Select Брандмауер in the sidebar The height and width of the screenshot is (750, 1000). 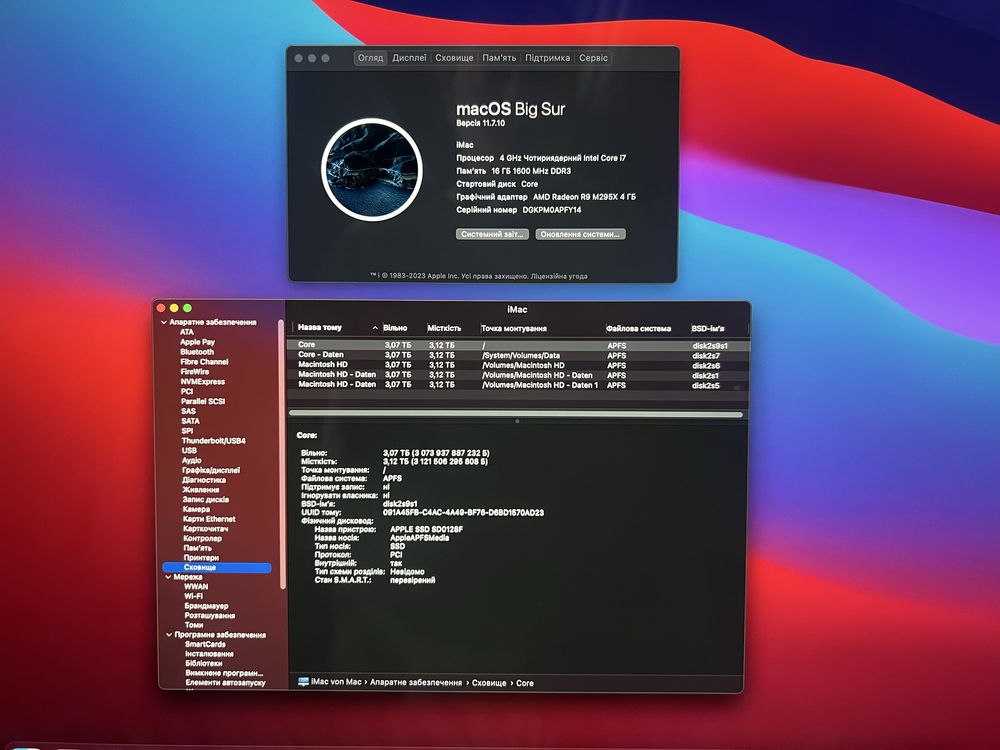(207, 606)
